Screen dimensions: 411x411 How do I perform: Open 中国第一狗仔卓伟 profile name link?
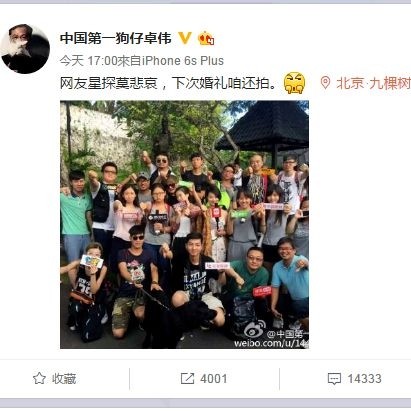pyautogui.click(x=116, y=38)
